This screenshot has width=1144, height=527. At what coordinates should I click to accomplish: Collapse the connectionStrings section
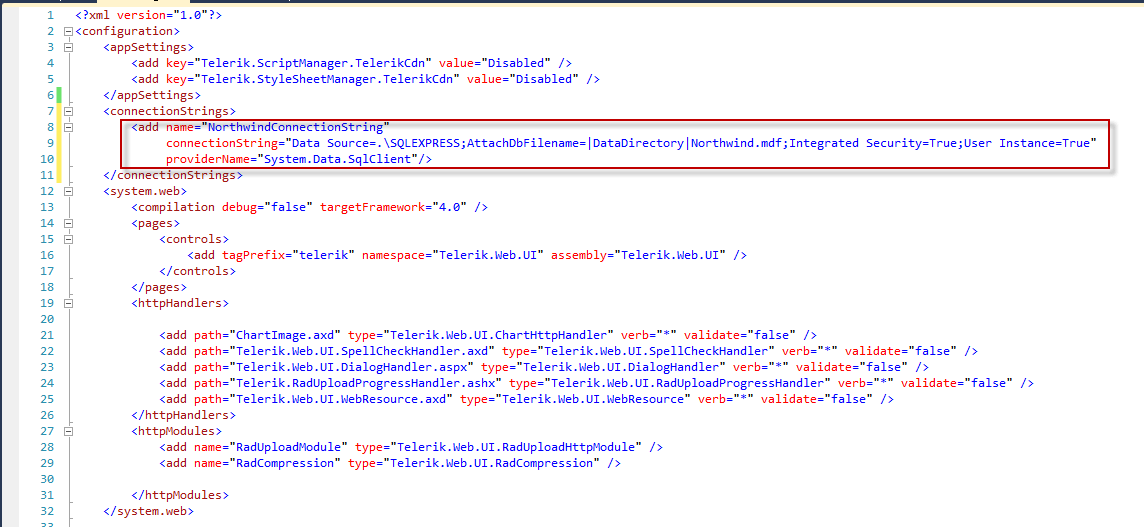point(68,111)
